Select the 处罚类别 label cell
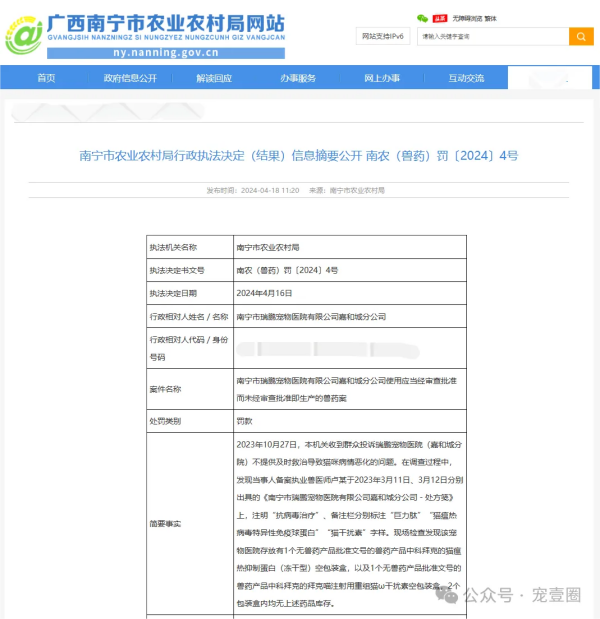Image resolution: width=600 pixels, height=619 pixels. coord(190,421)
